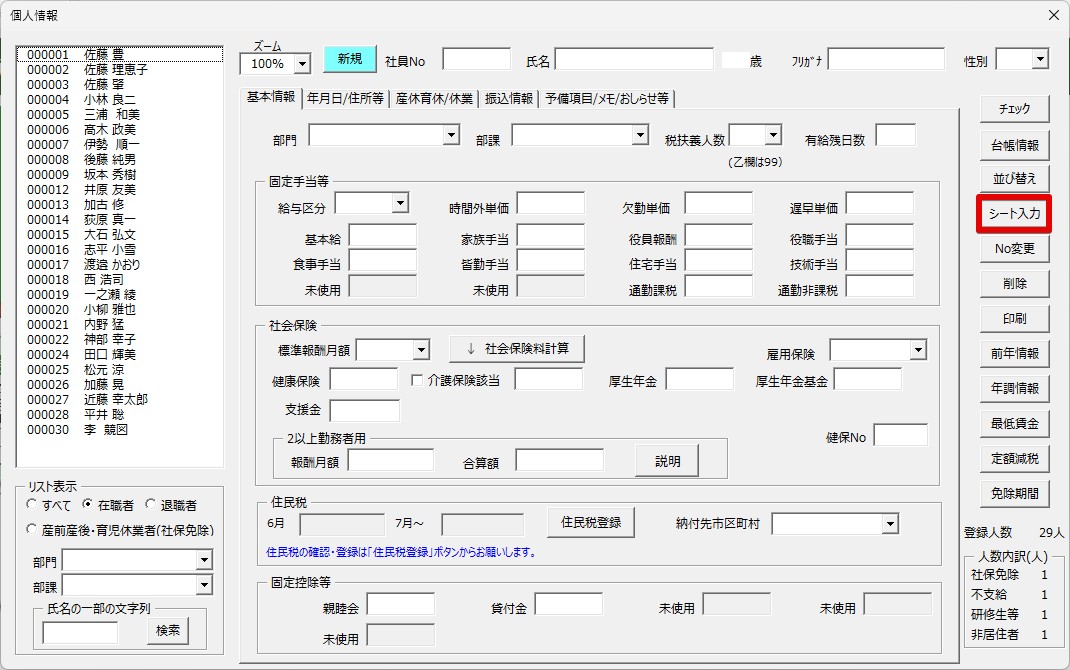Screen dimensions: 1070x670
Task: Select the 退職者 radio button
Action: (x=171, y=505)
